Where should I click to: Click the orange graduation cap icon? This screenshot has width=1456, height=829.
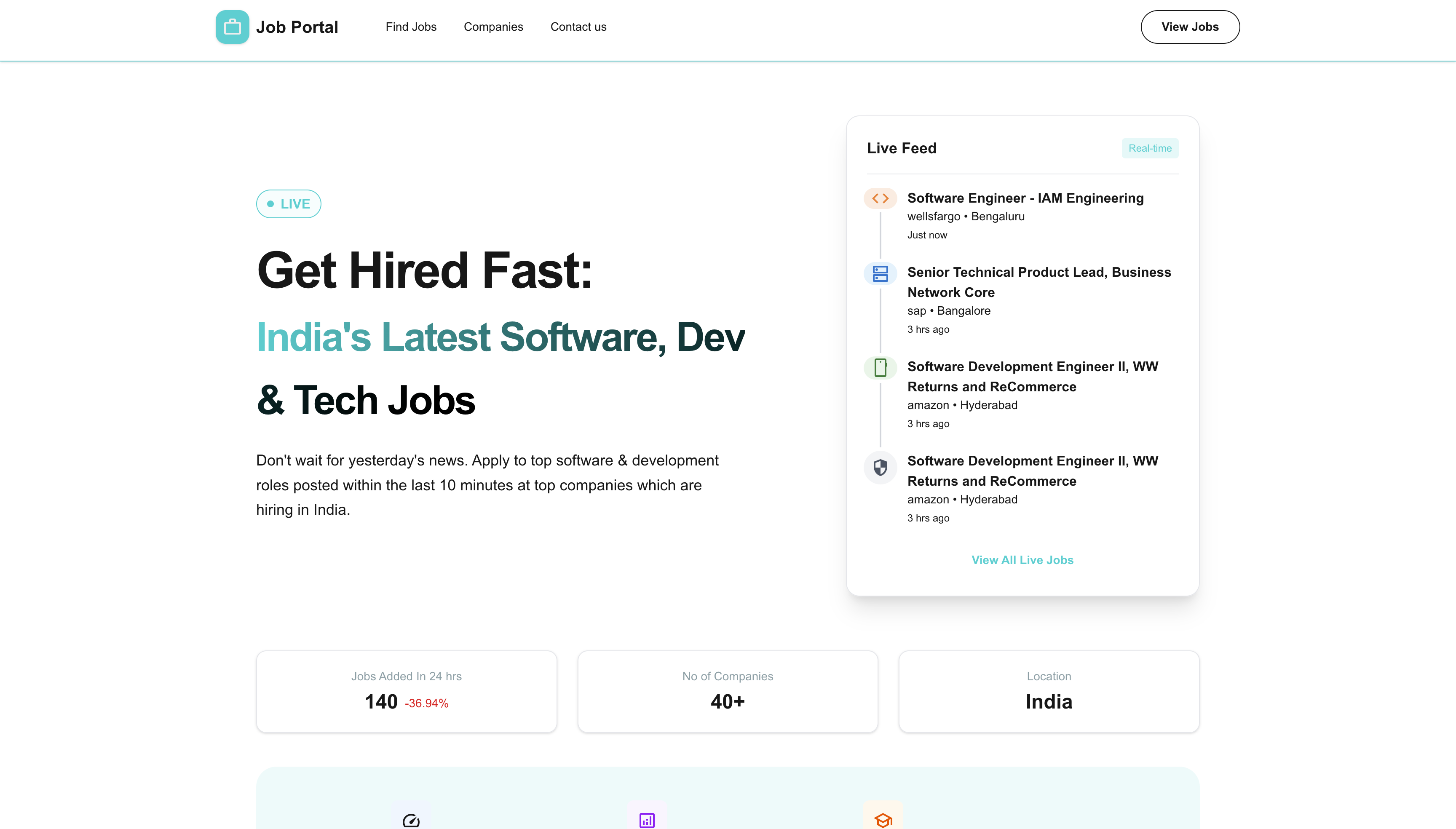(883, 820)
